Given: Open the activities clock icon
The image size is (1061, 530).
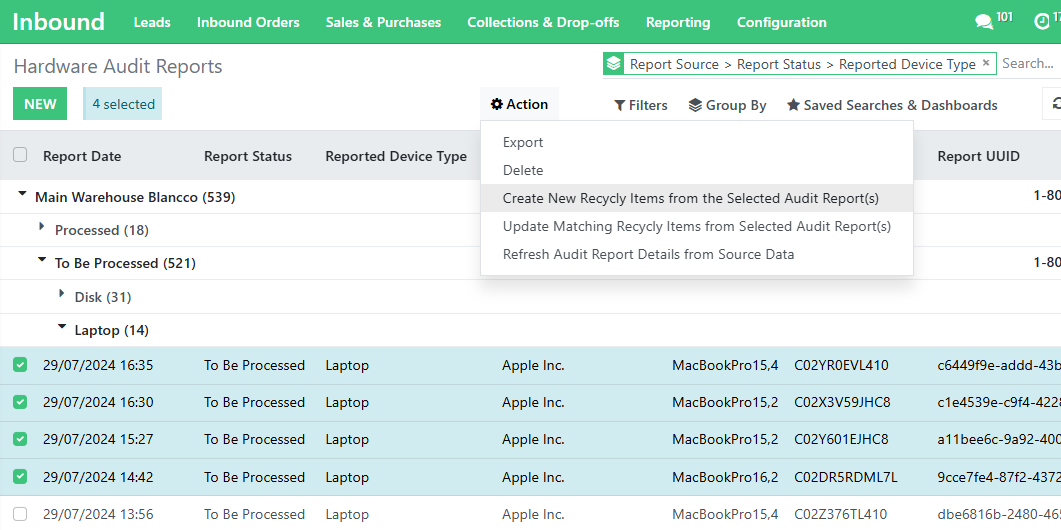Looking at the screenshot, I should click(x=1043, y=22).
